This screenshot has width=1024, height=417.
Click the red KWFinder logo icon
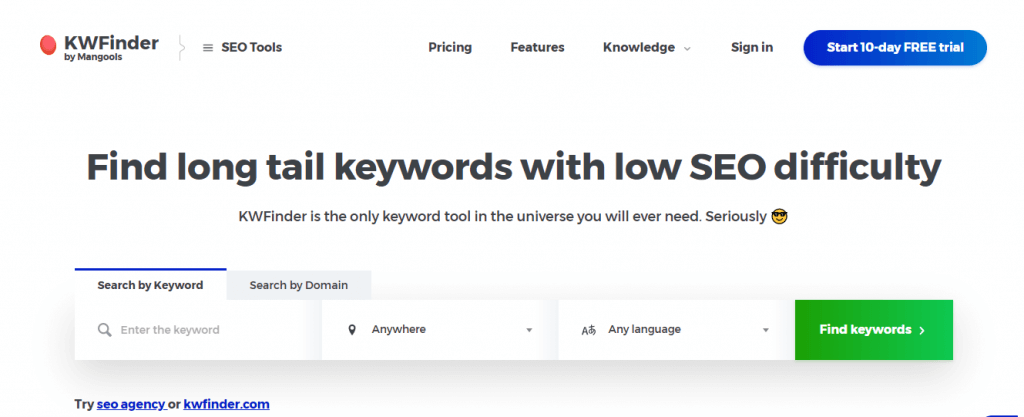[x=47, y=45]
